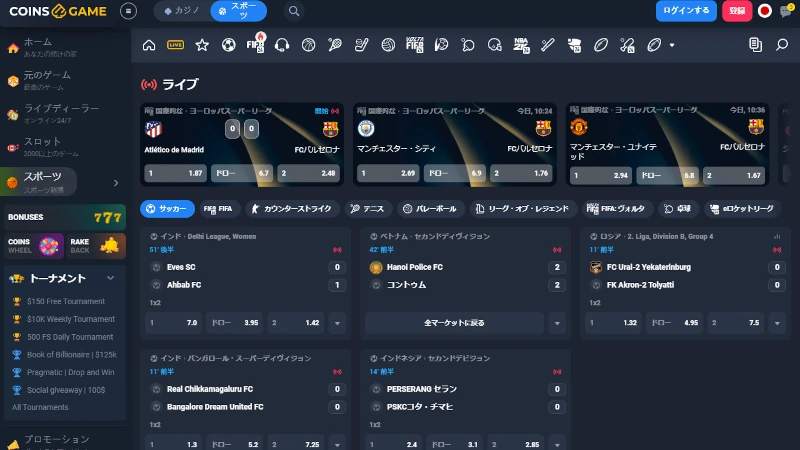Open All Tournaments link
Viewport: 800px width, 450px height.
40,407
